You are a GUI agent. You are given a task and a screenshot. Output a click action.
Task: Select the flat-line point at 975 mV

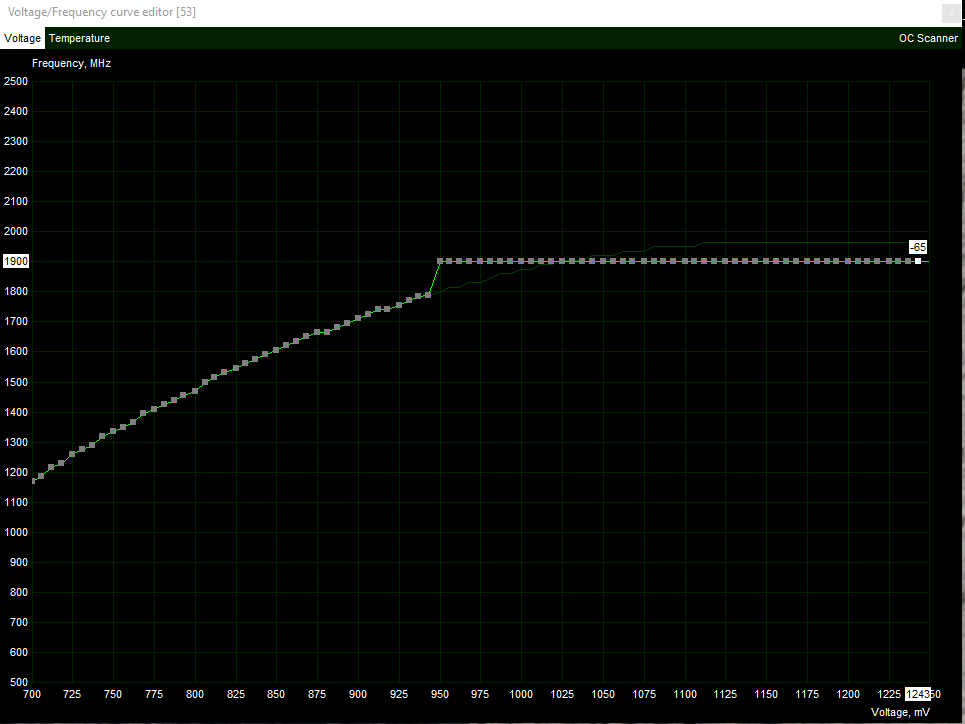[479, 261]
